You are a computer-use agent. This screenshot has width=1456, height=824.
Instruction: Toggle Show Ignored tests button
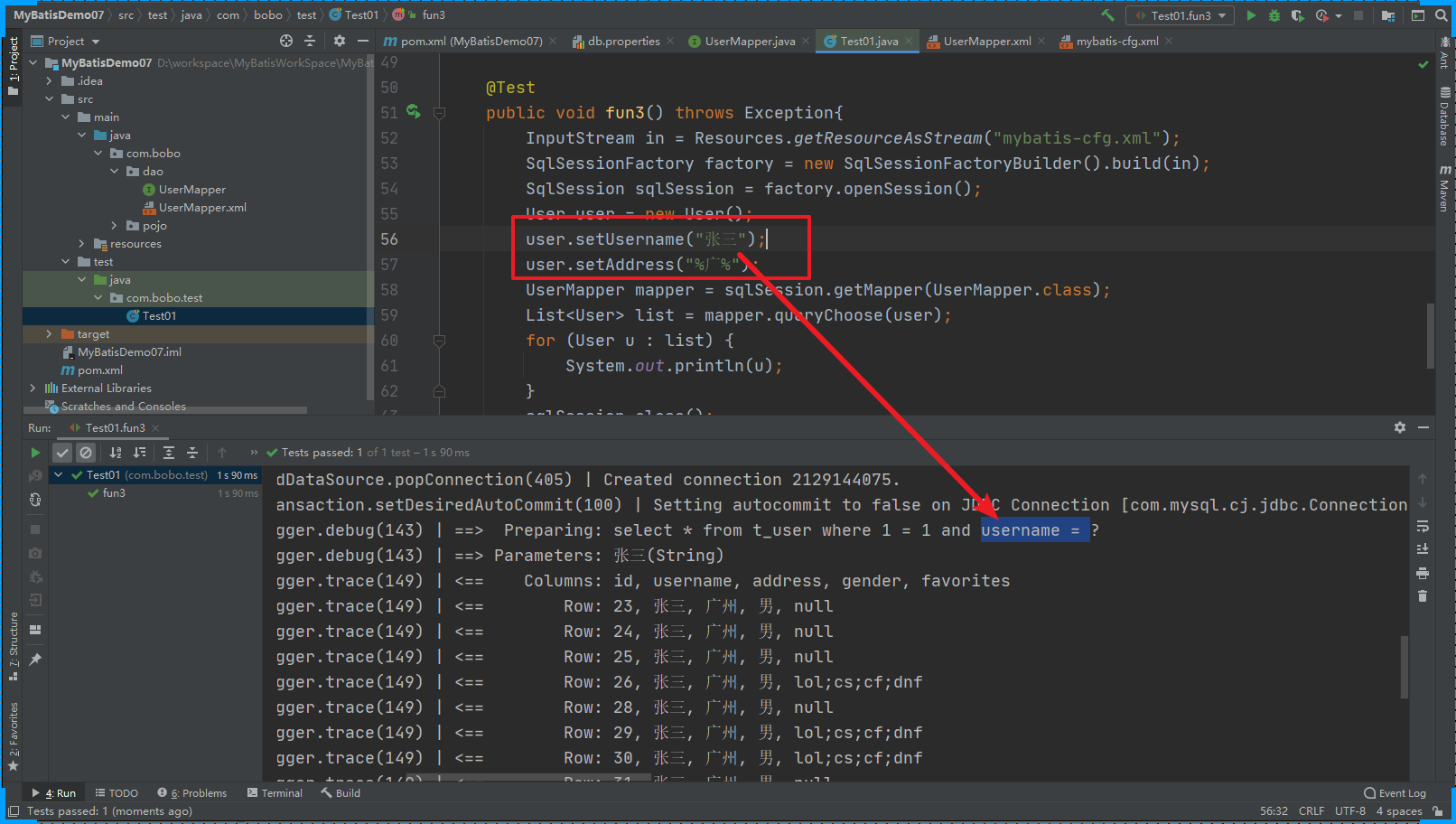tap(86, 453)
